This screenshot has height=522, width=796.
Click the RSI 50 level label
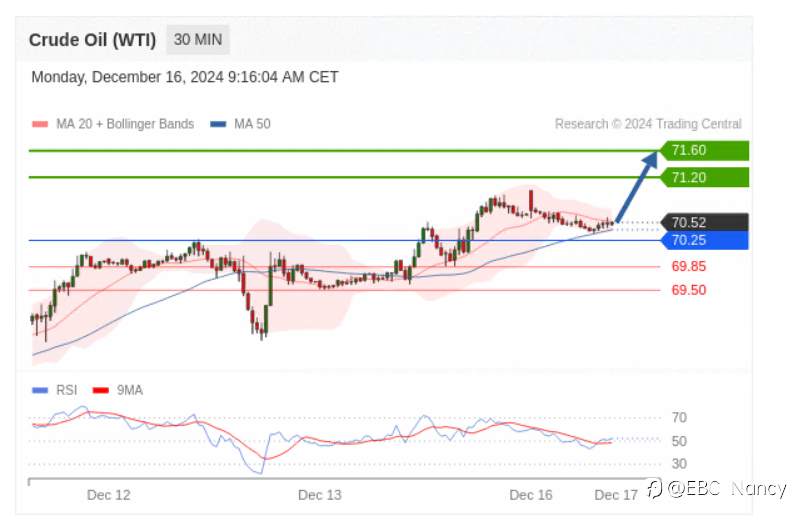coord(679,441)
